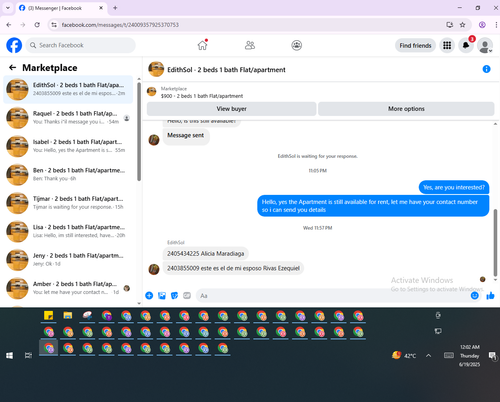Click 'Yes, are you interested?' message bubble

454,187
